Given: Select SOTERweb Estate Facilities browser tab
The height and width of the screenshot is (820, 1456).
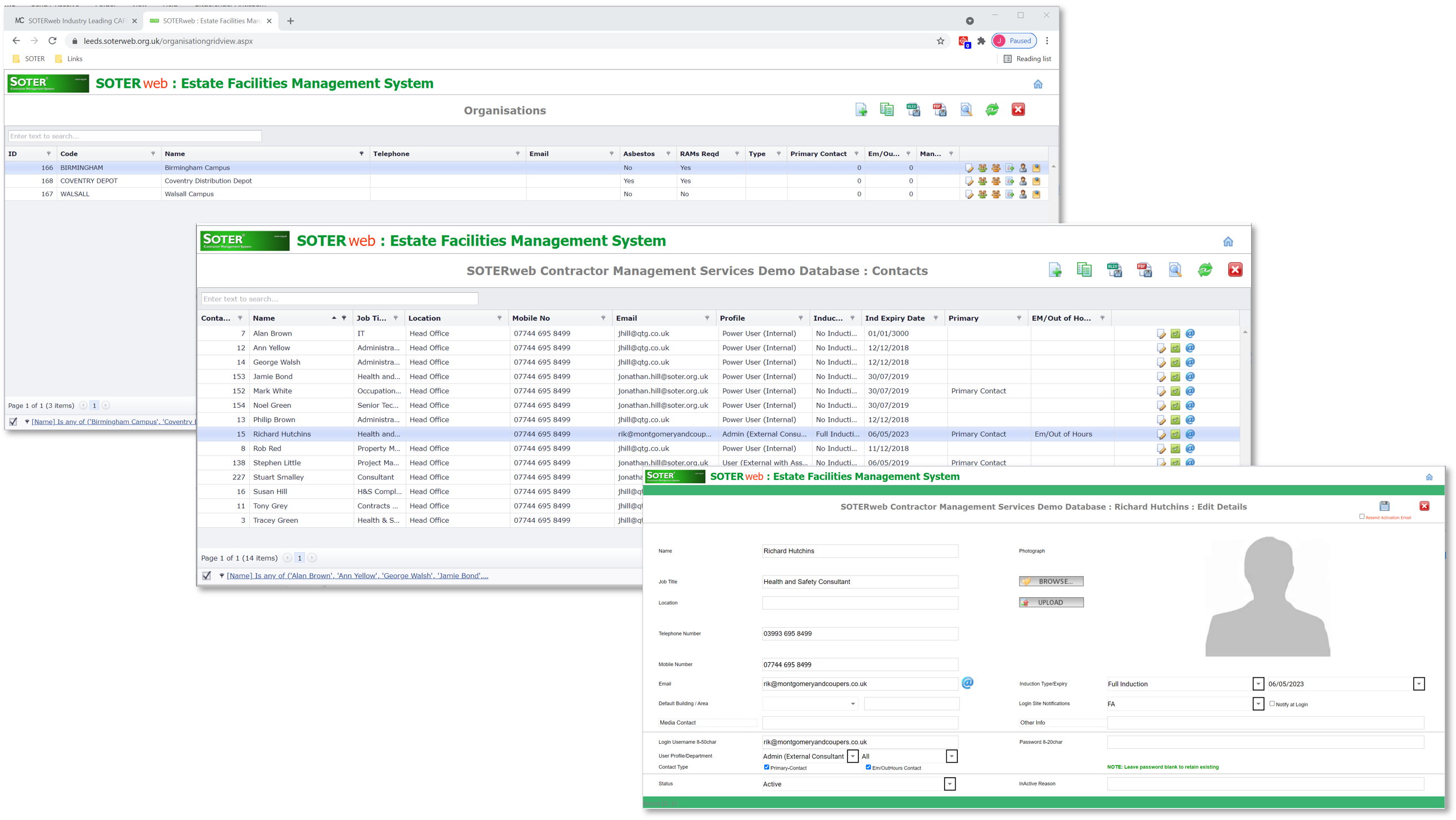Looking at the screenshot, I should click(x=212, y=21).
